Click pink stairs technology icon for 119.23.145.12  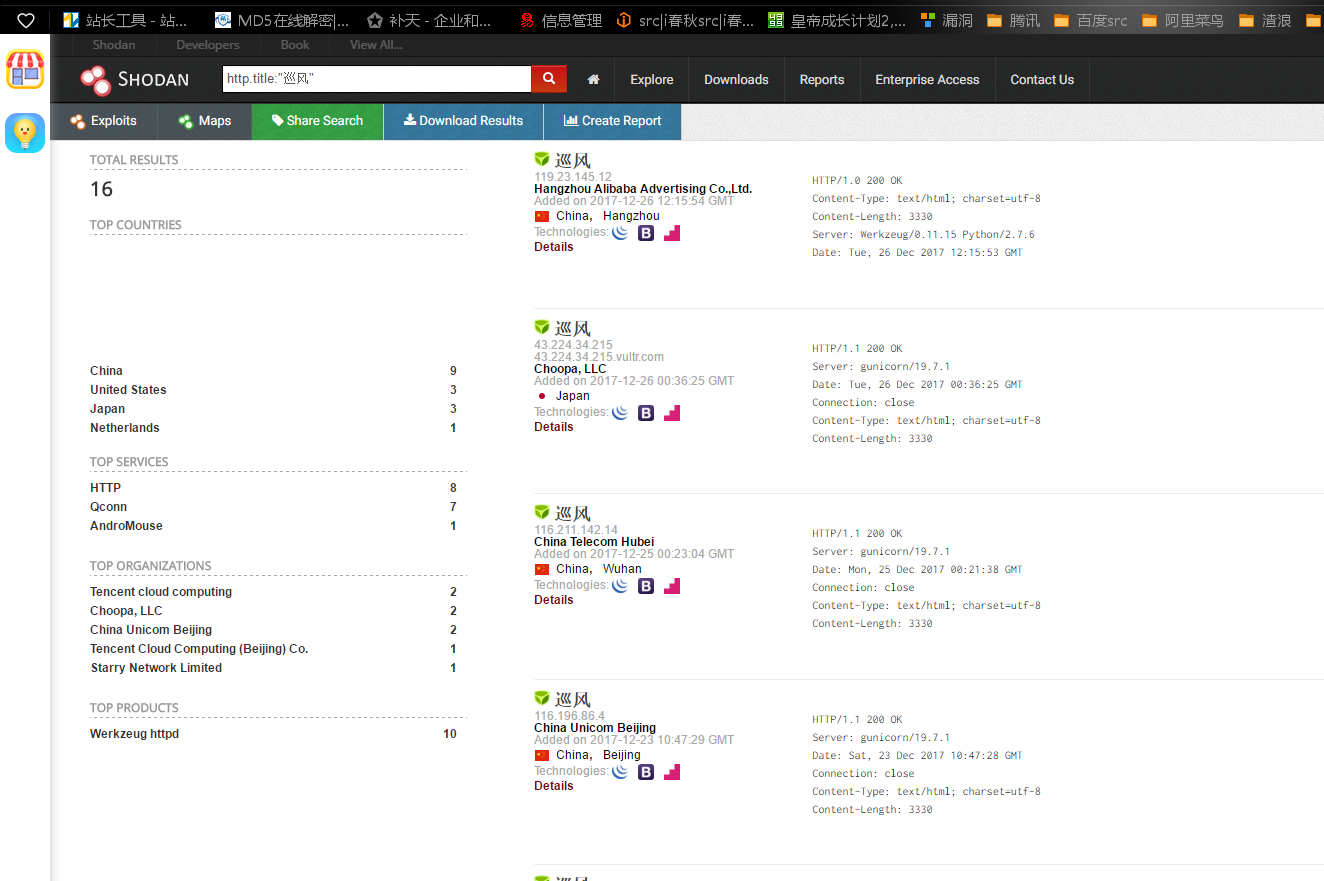(672, 233)
